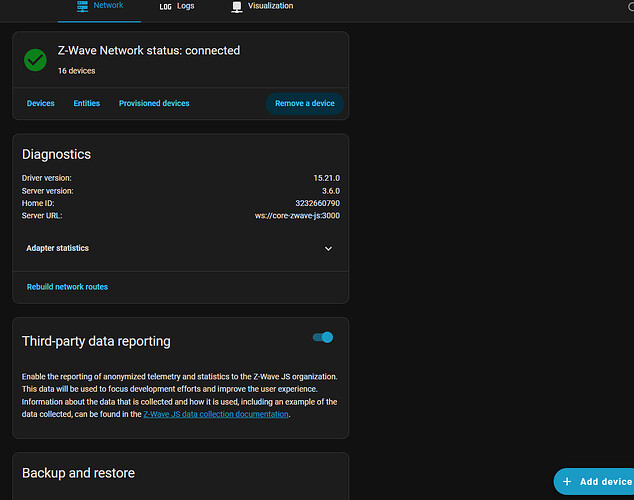Open the Entities link

tap(87, 103)
